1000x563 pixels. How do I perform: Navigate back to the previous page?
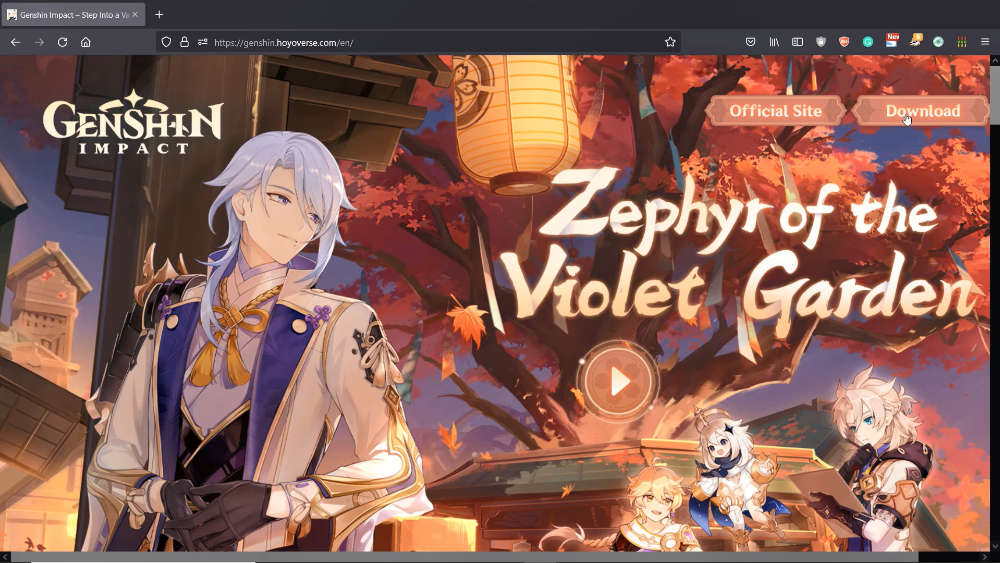15,42
